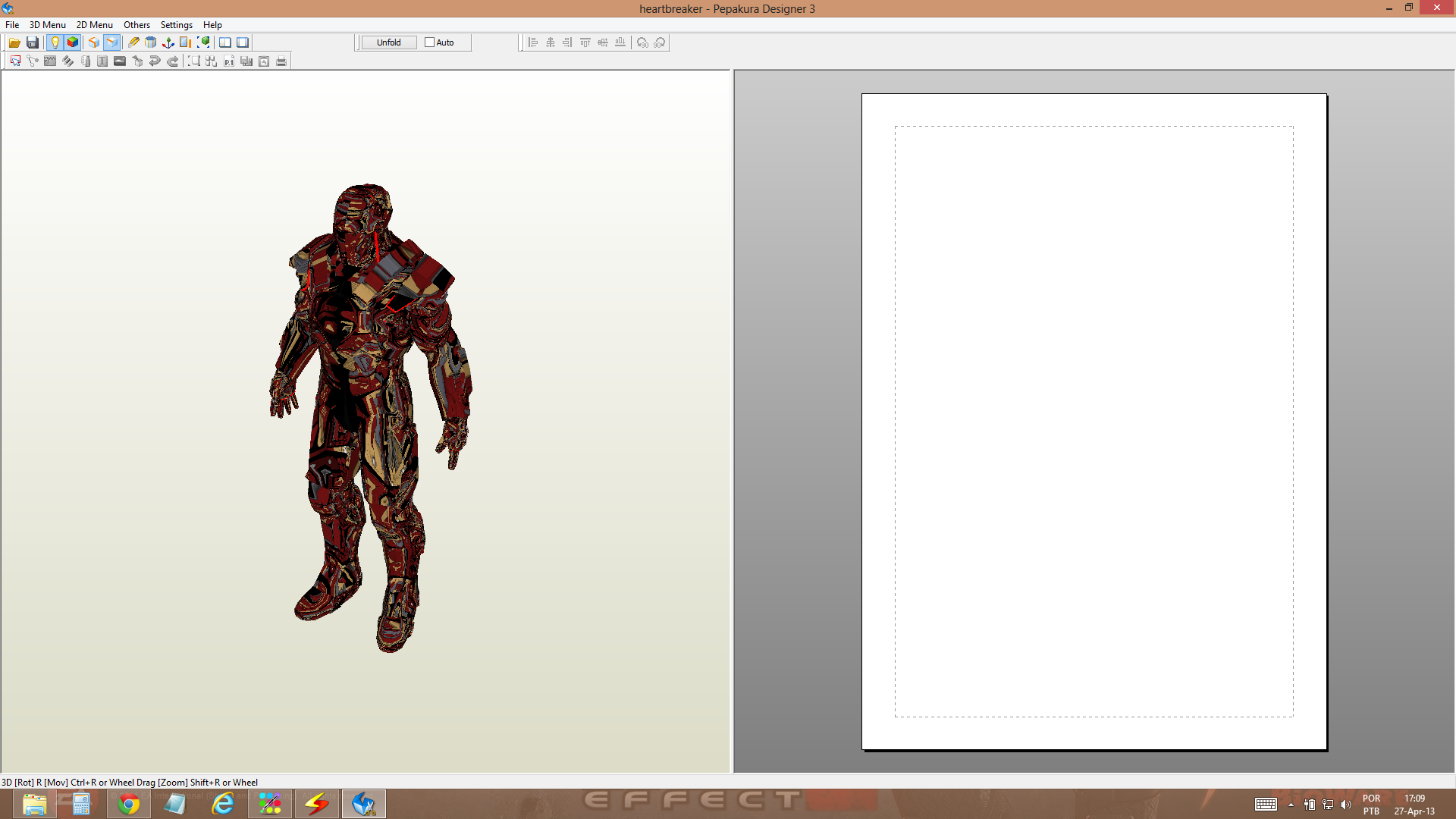Click the align top icon
This screenshot has height=819, width=1456.
pyautogui.click(x=585, y=42)
